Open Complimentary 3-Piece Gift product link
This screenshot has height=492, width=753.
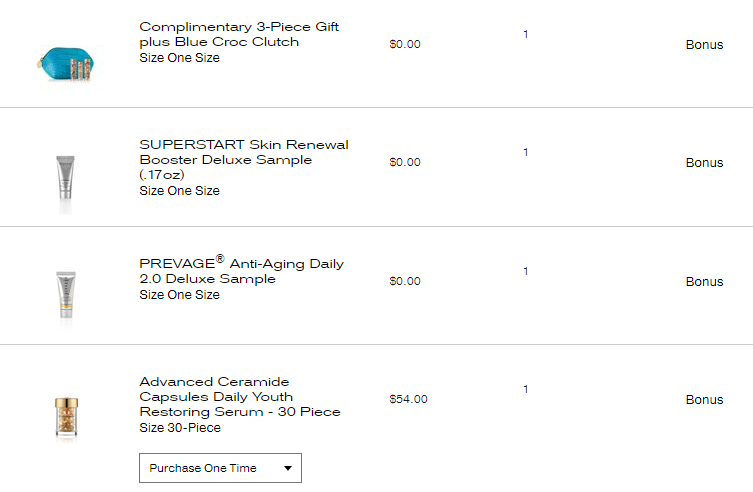coord(239,34)
